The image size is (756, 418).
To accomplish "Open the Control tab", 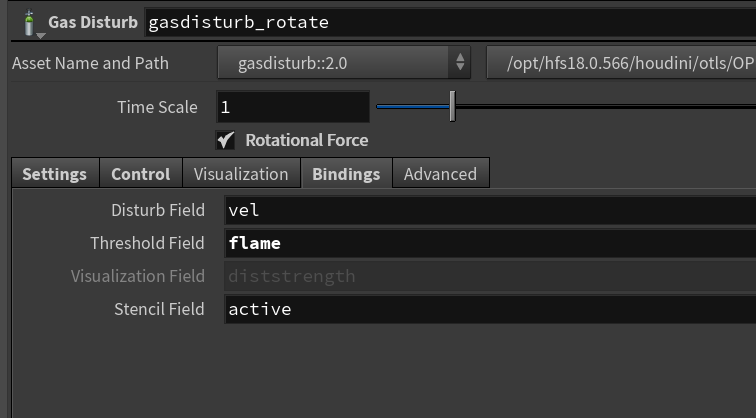I will tap(140, 174).
